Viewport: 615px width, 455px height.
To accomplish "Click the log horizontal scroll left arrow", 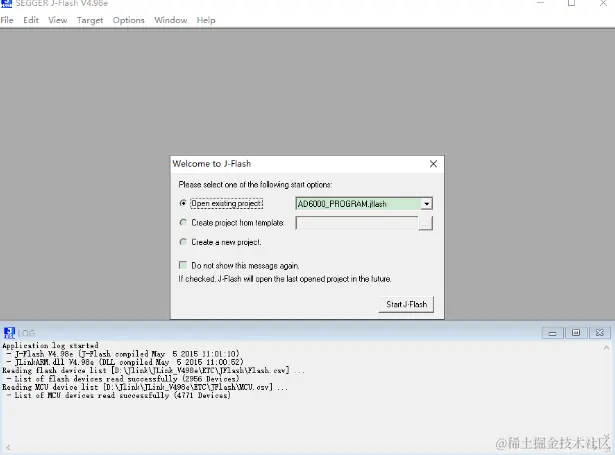I will (7, 447).
